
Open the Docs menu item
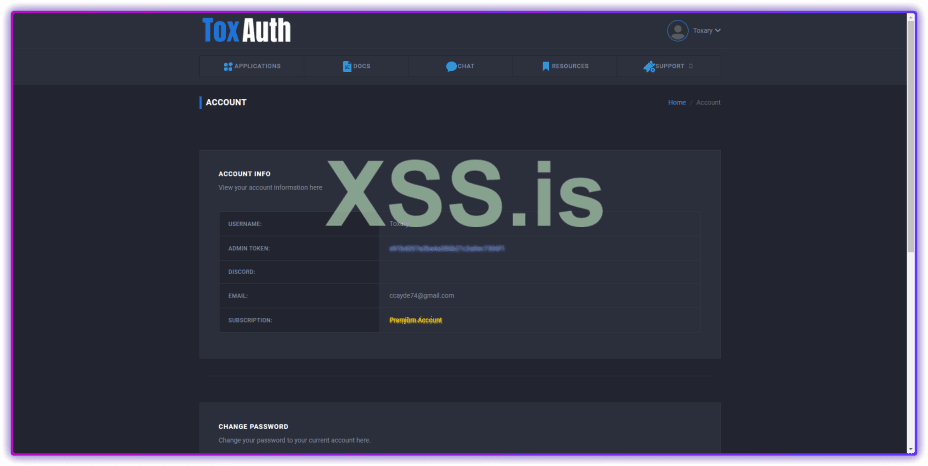click(356, 66)
